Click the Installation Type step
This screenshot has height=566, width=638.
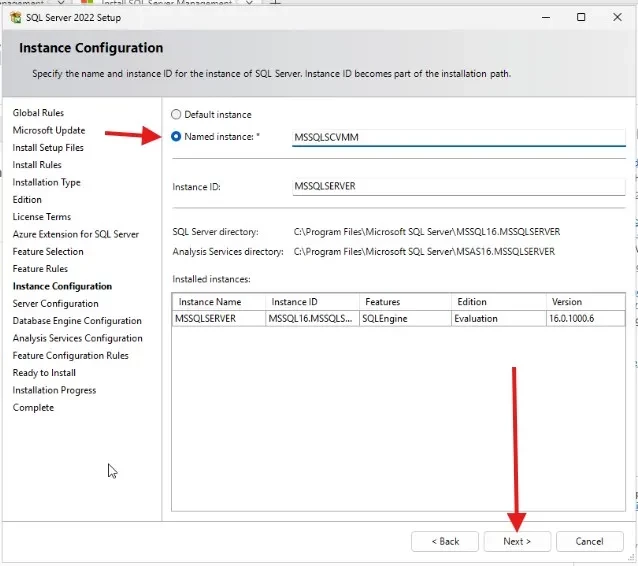(46, 182)
